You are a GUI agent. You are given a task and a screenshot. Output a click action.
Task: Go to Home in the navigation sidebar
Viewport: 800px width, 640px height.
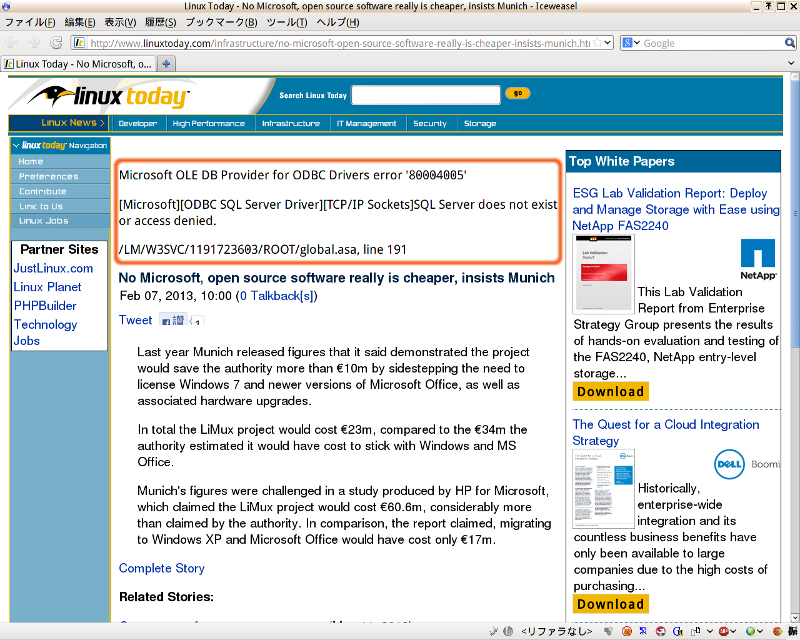(x=31, y=161)
